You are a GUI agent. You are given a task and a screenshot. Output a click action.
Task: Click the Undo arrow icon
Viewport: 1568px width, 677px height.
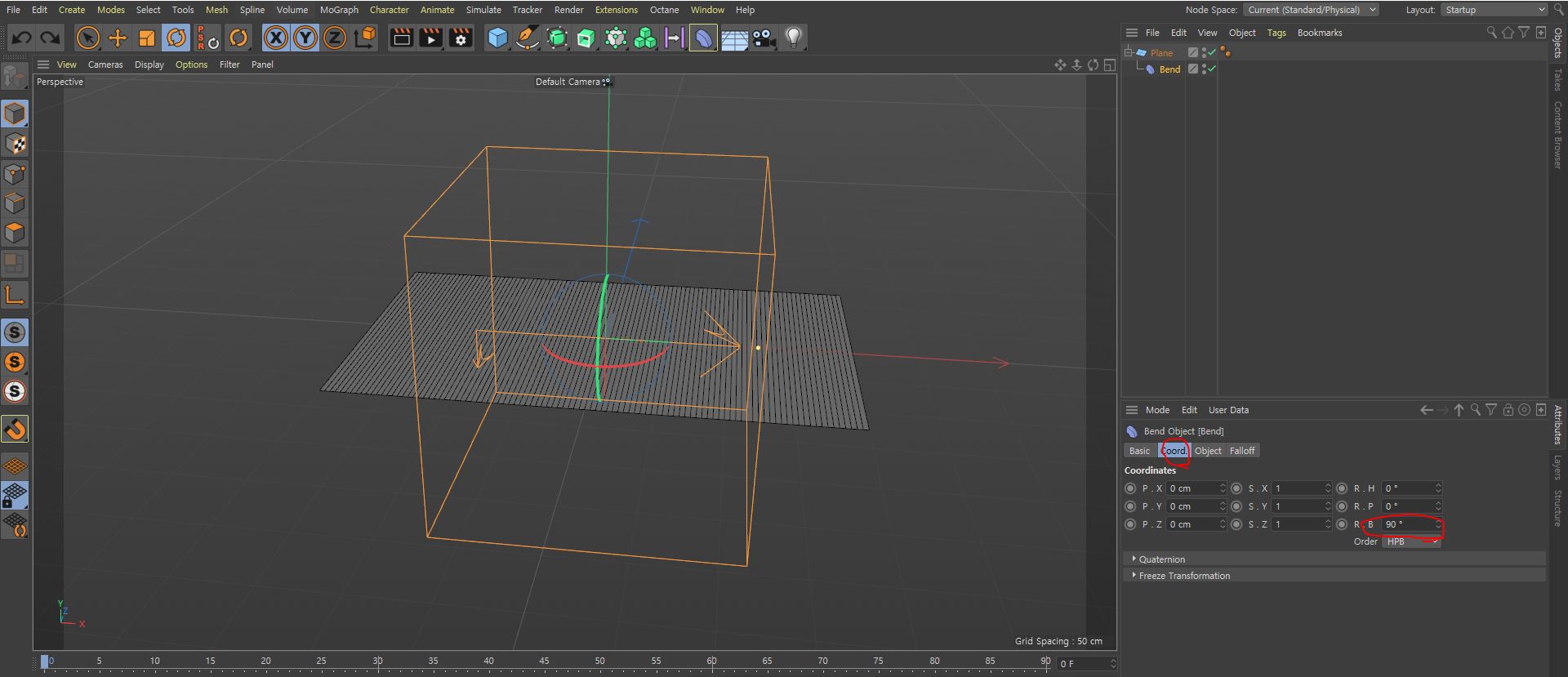coord(22,38)
